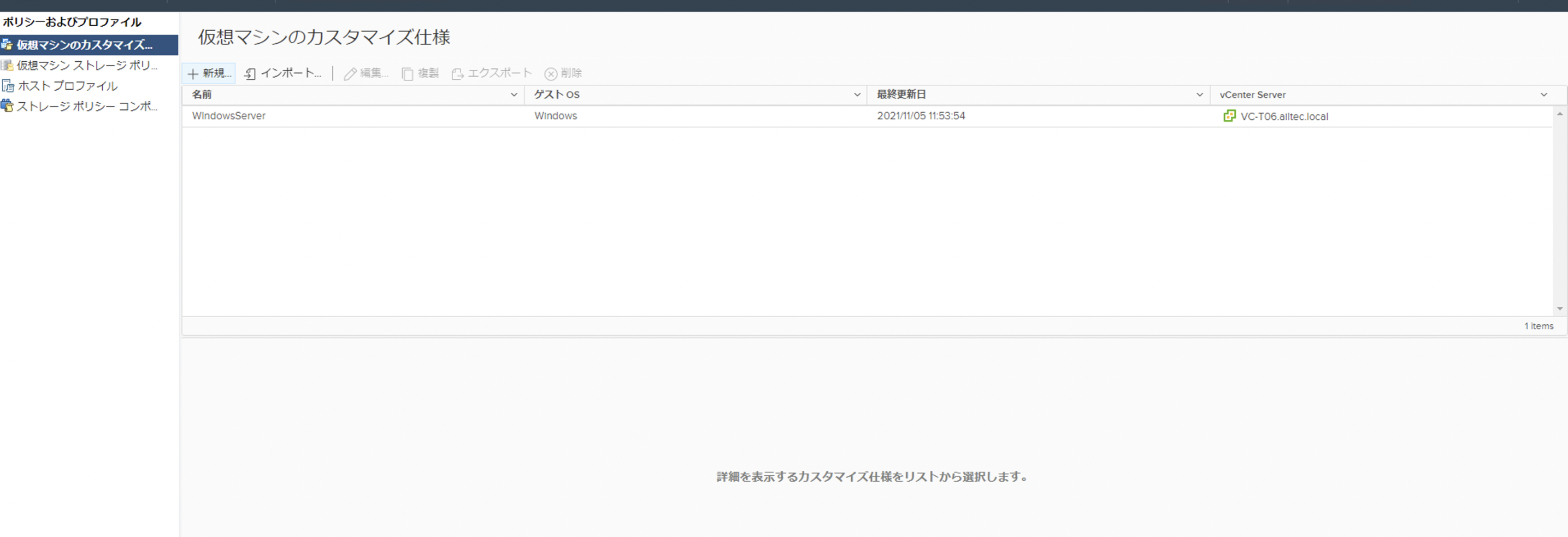Open the 名前 column filter dropdown
Image resolution: width=1568 pixels, height=537 pixels.
click(514, 95)
